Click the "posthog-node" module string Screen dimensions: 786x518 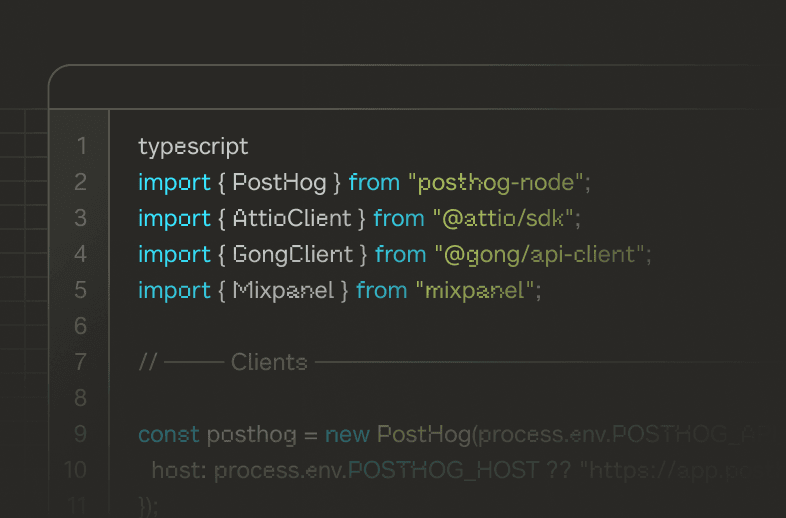(499, 182)
